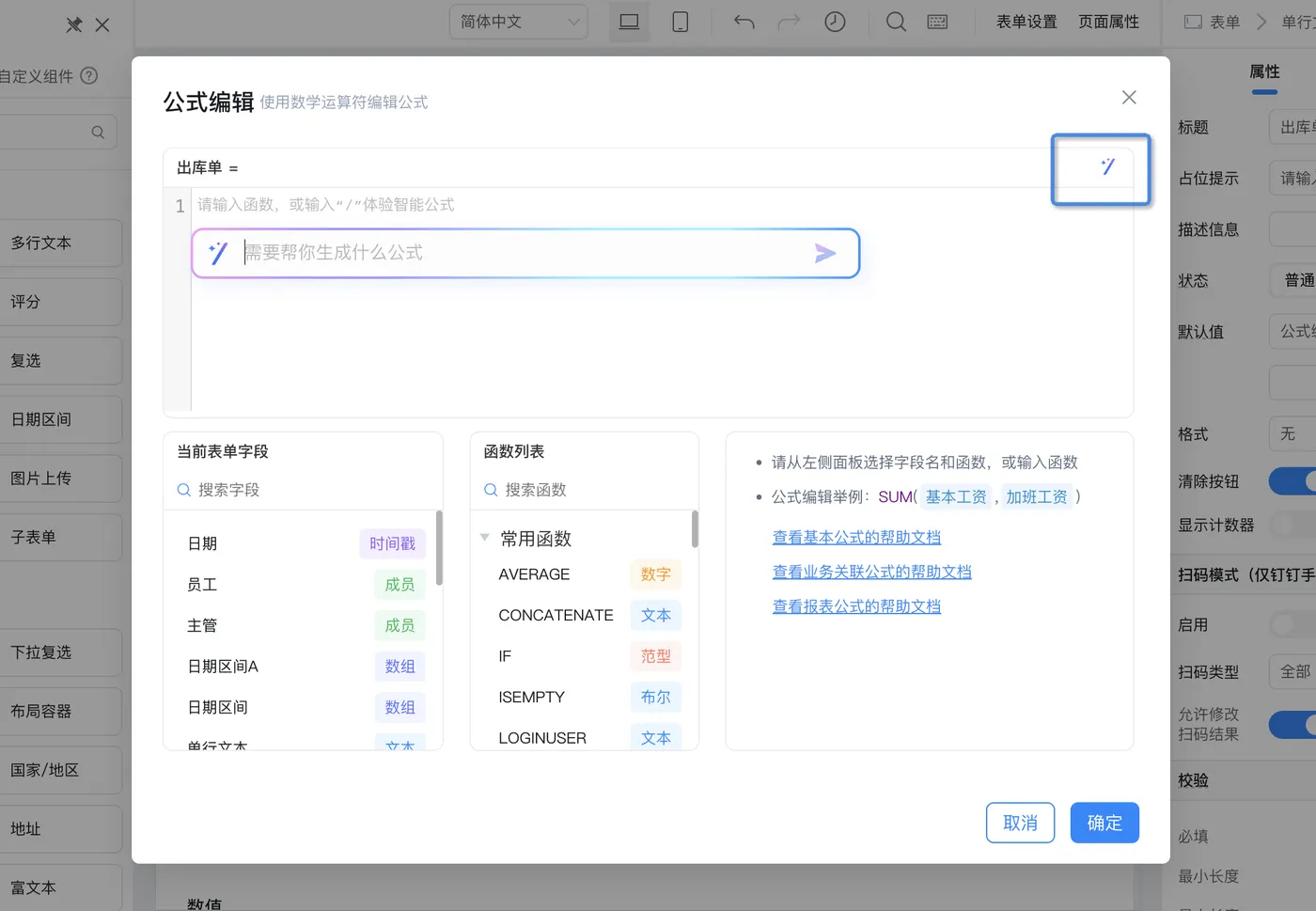
Task: Click the 表单 breadcrumb icon in the right panel
Action: 1193,22
